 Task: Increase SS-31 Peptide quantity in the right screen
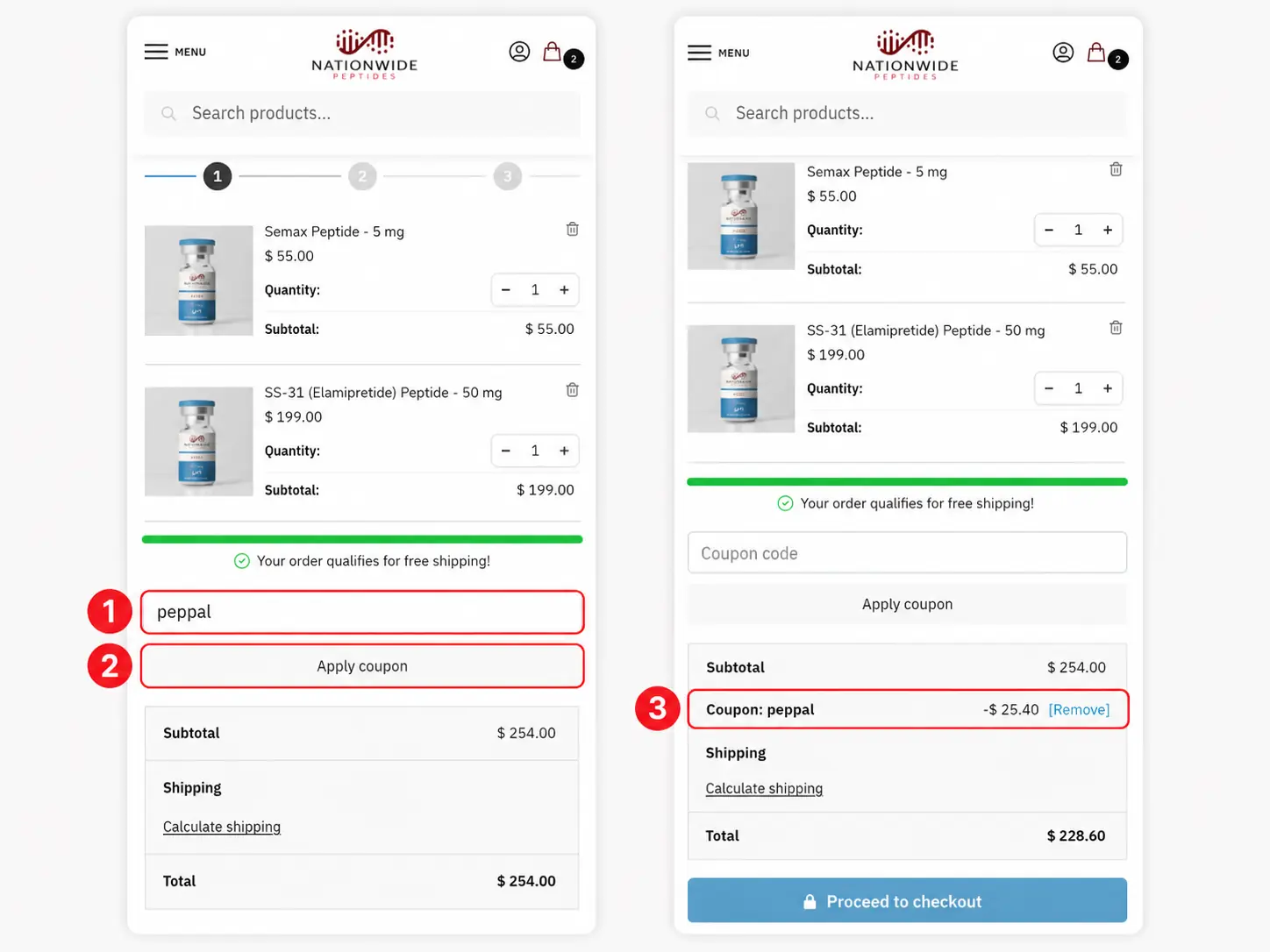click(x=1108, y=388)
